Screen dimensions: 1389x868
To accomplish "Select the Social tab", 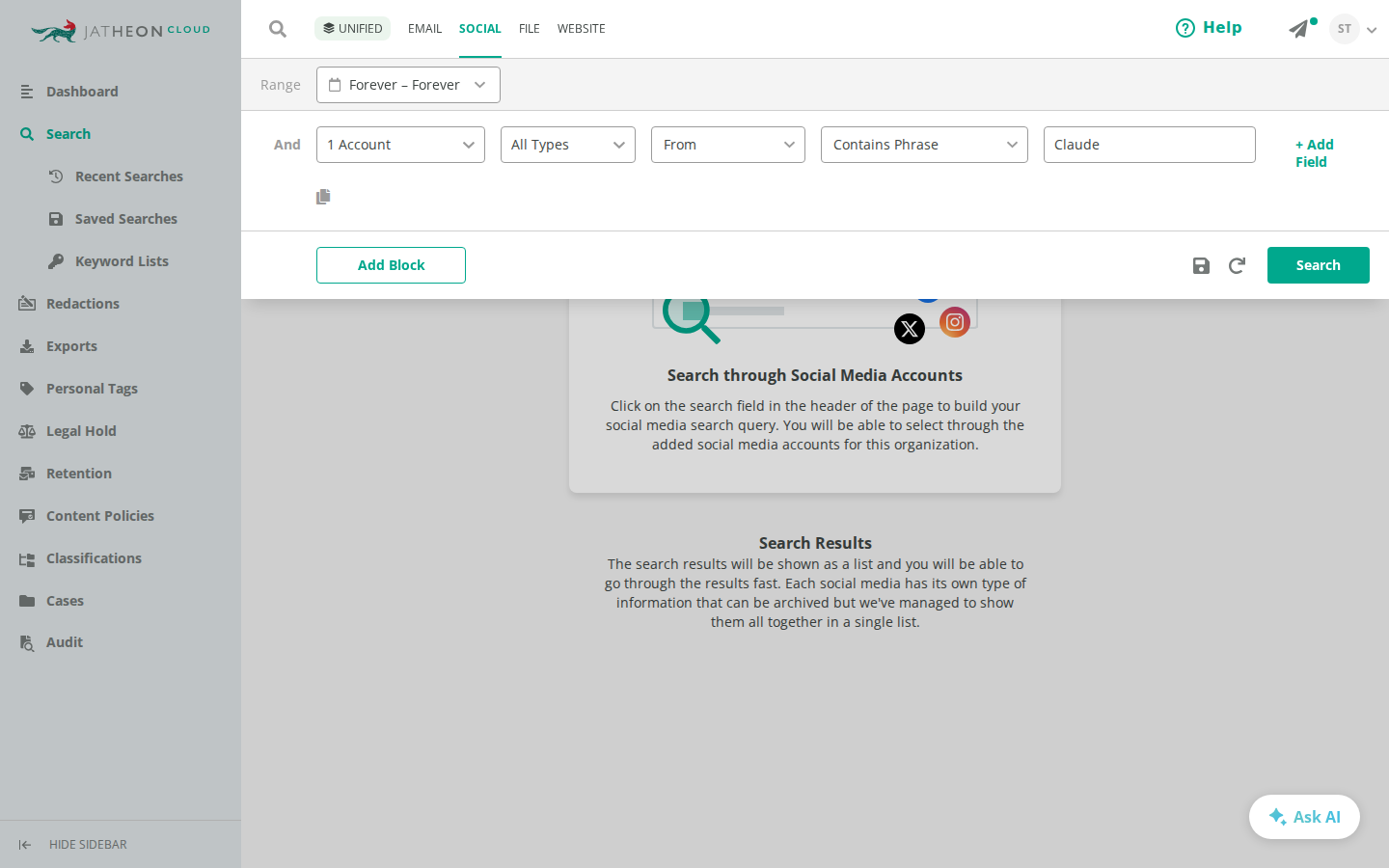I will (x=479, y=29).
